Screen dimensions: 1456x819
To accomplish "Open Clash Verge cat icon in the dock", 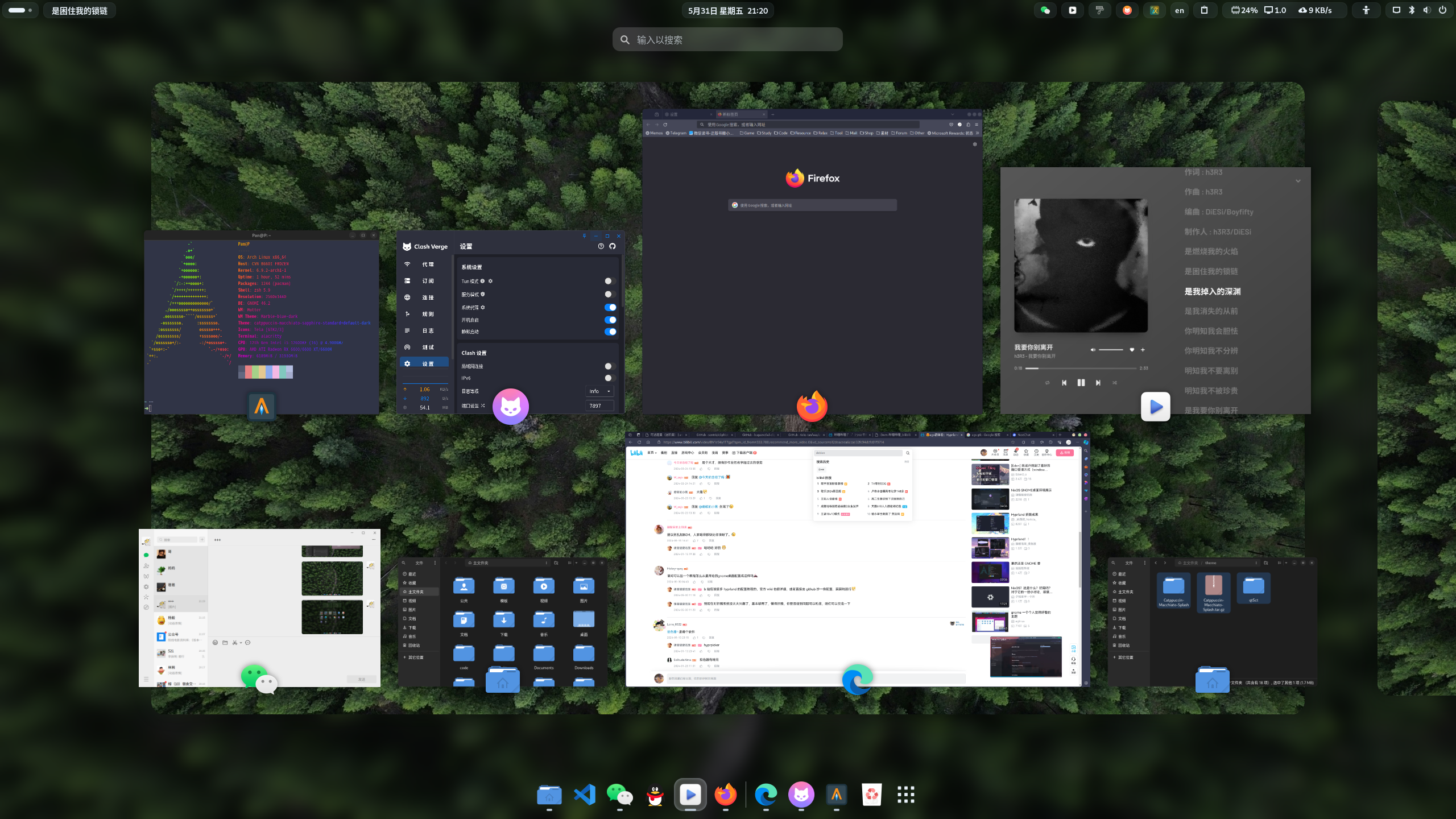I will (x=801, y=795).
